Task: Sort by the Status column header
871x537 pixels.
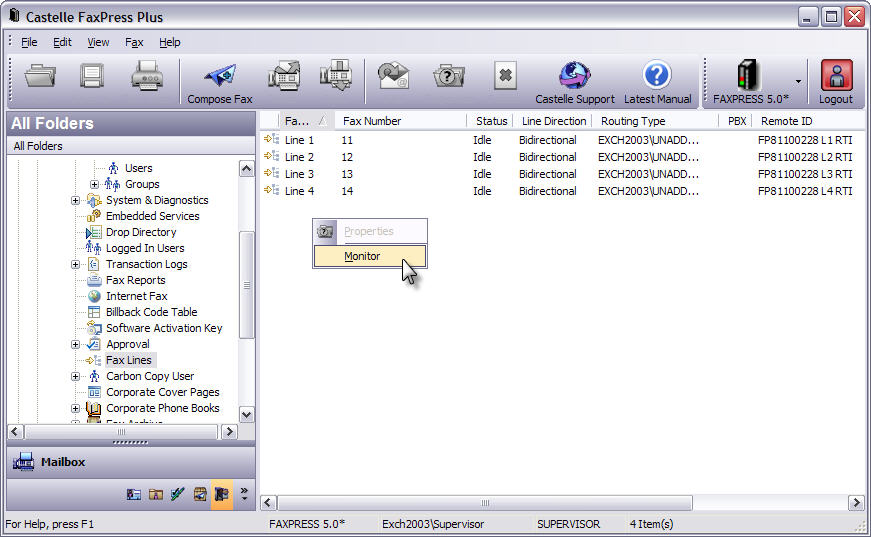Action: click(x=491, y=121)
